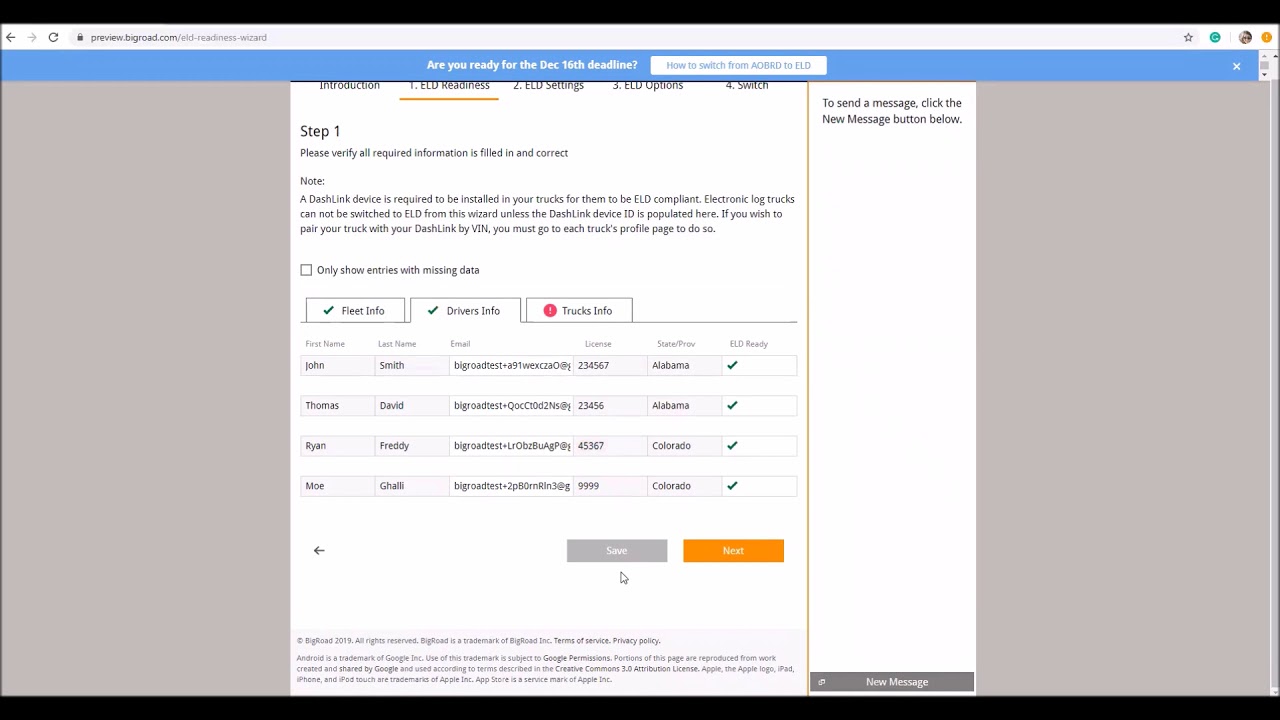Click the orange Next button
The width and height of the screenshot is (1280, 720).
click(x=733, y=551)
